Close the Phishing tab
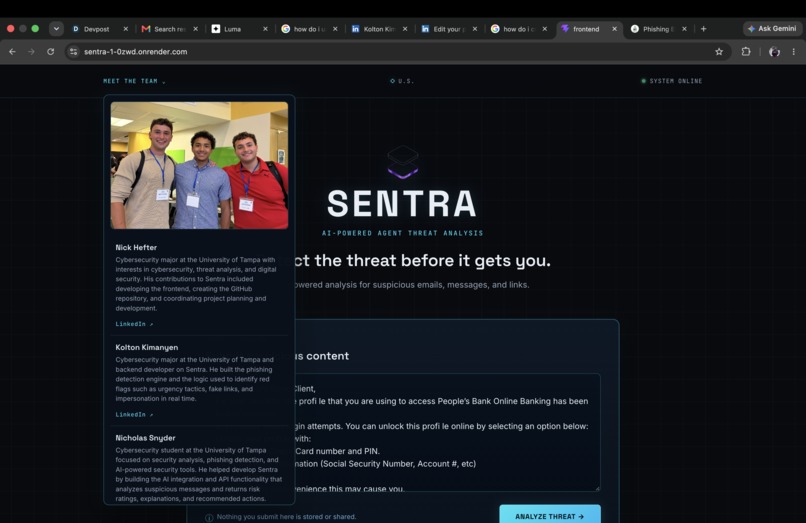The width and height of the screenshot is (806, 523). coord(684,29)
